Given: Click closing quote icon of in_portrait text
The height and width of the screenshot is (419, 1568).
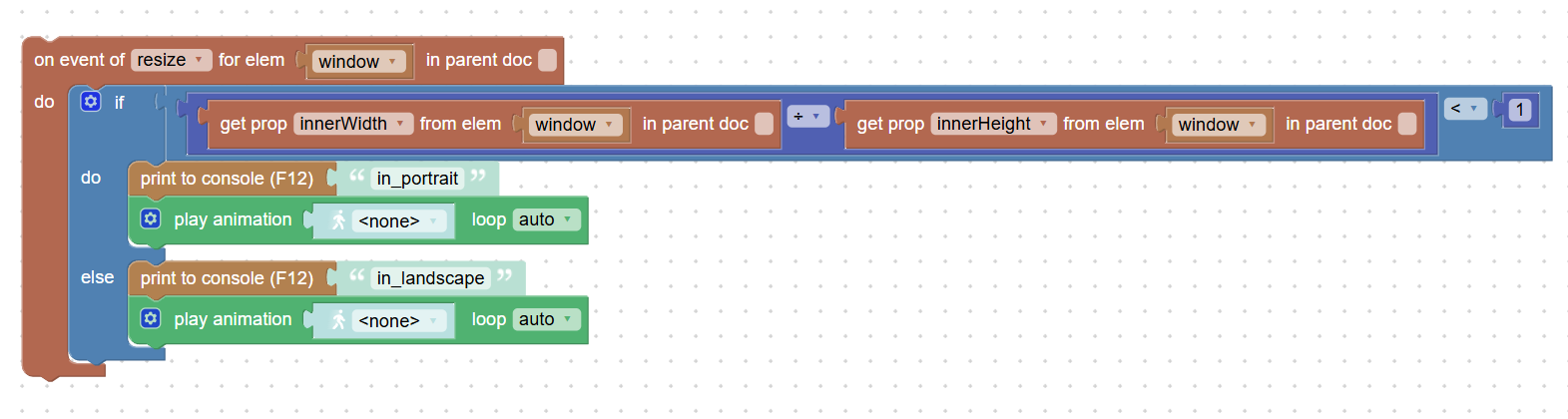Looking at the screenshot, I should point(479,176).
